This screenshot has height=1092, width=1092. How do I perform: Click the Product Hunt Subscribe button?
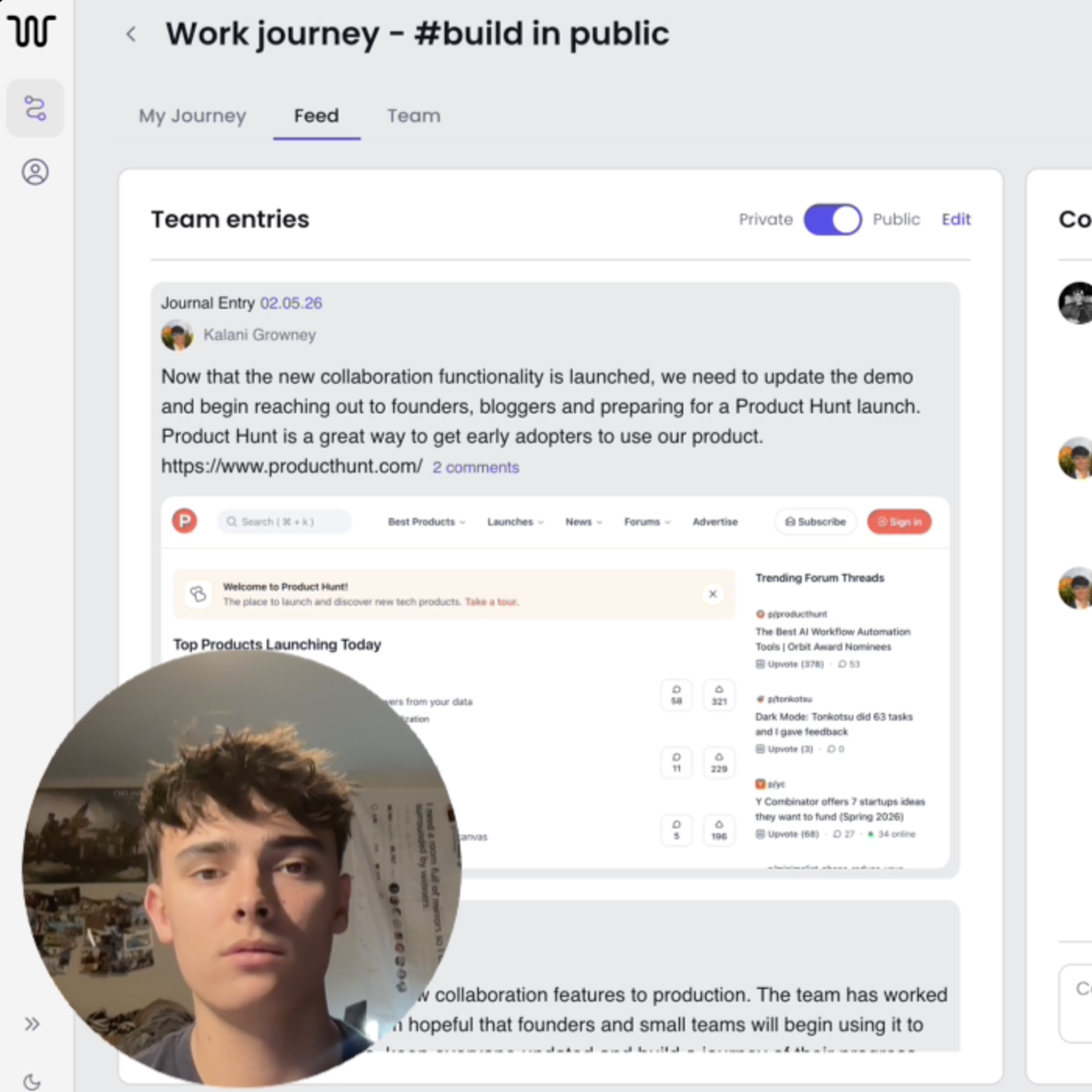tap(815, 522)
